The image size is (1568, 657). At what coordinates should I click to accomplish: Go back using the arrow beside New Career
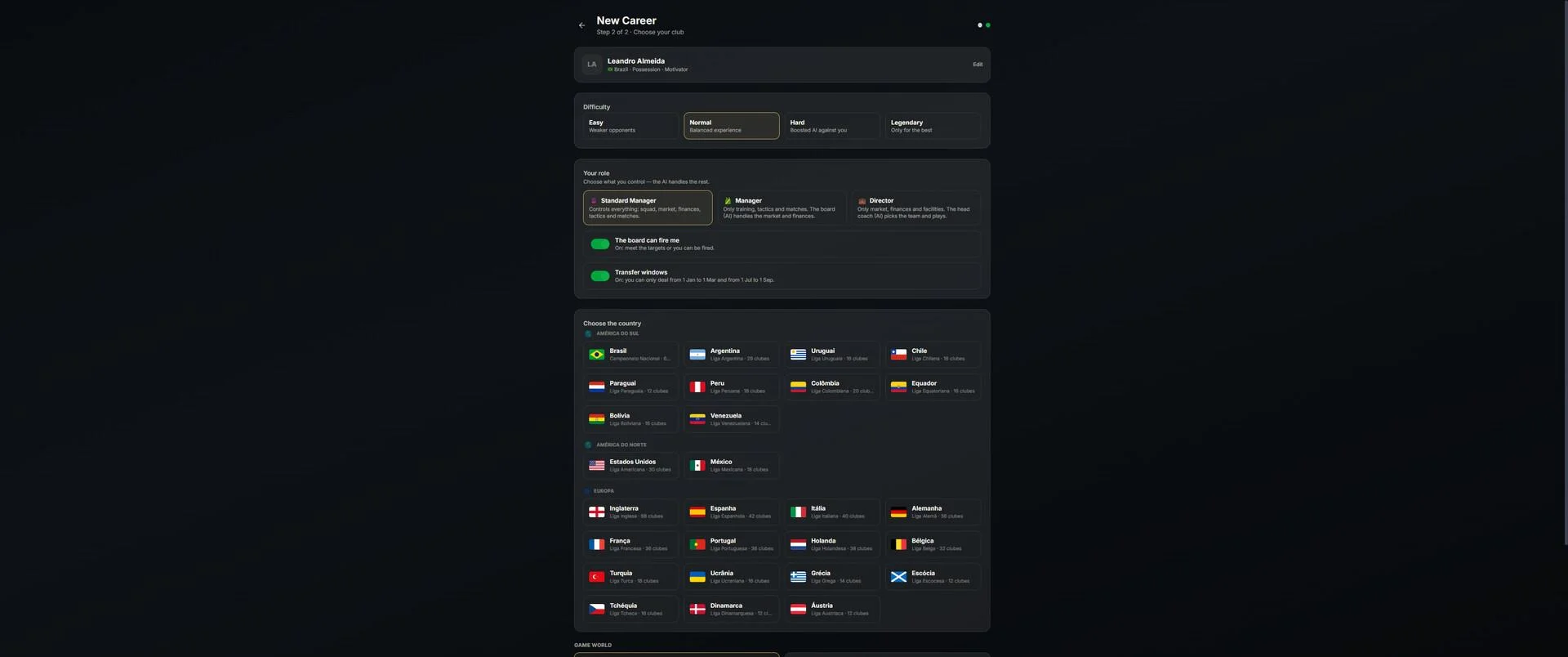point(581,25)
